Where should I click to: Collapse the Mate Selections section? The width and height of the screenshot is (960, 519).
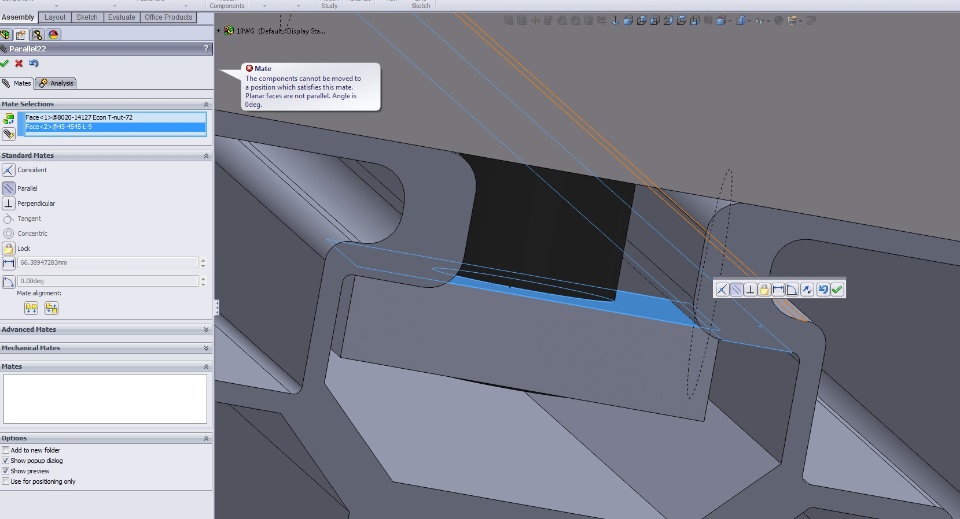coord(206,104)
